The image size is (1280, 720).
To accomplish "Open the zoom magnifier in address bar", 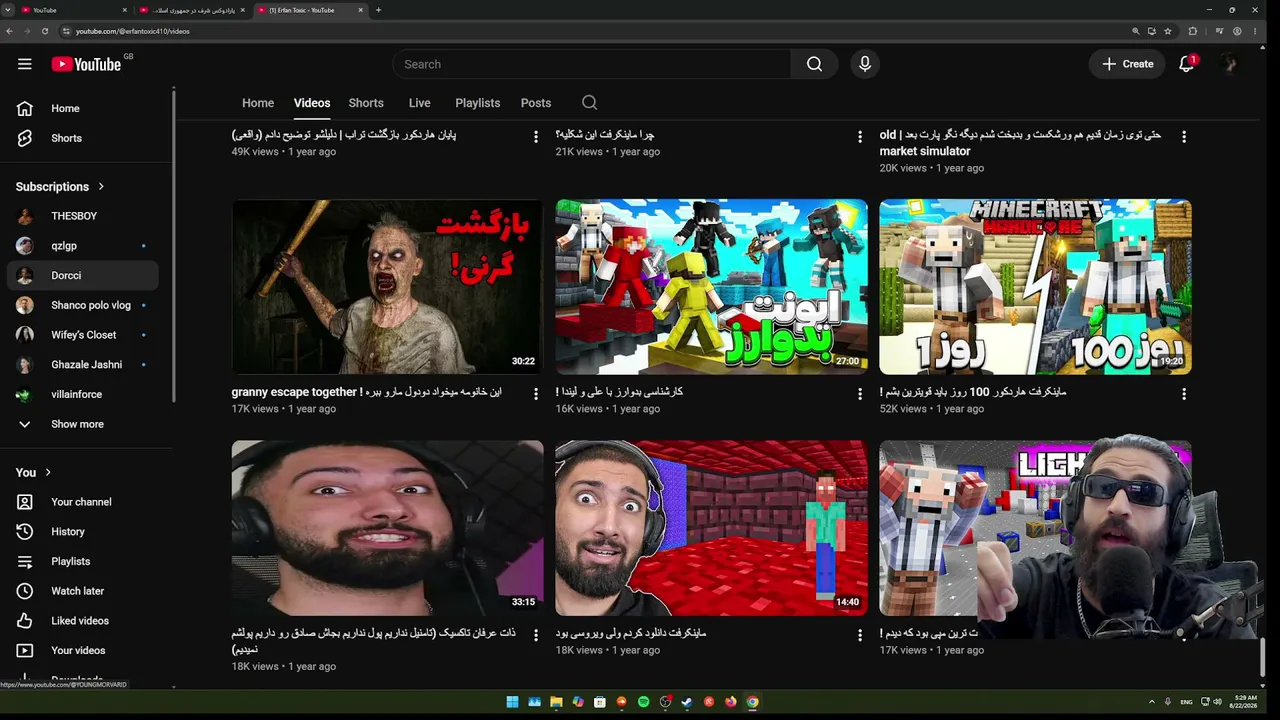I will [x=1136, y=31].
